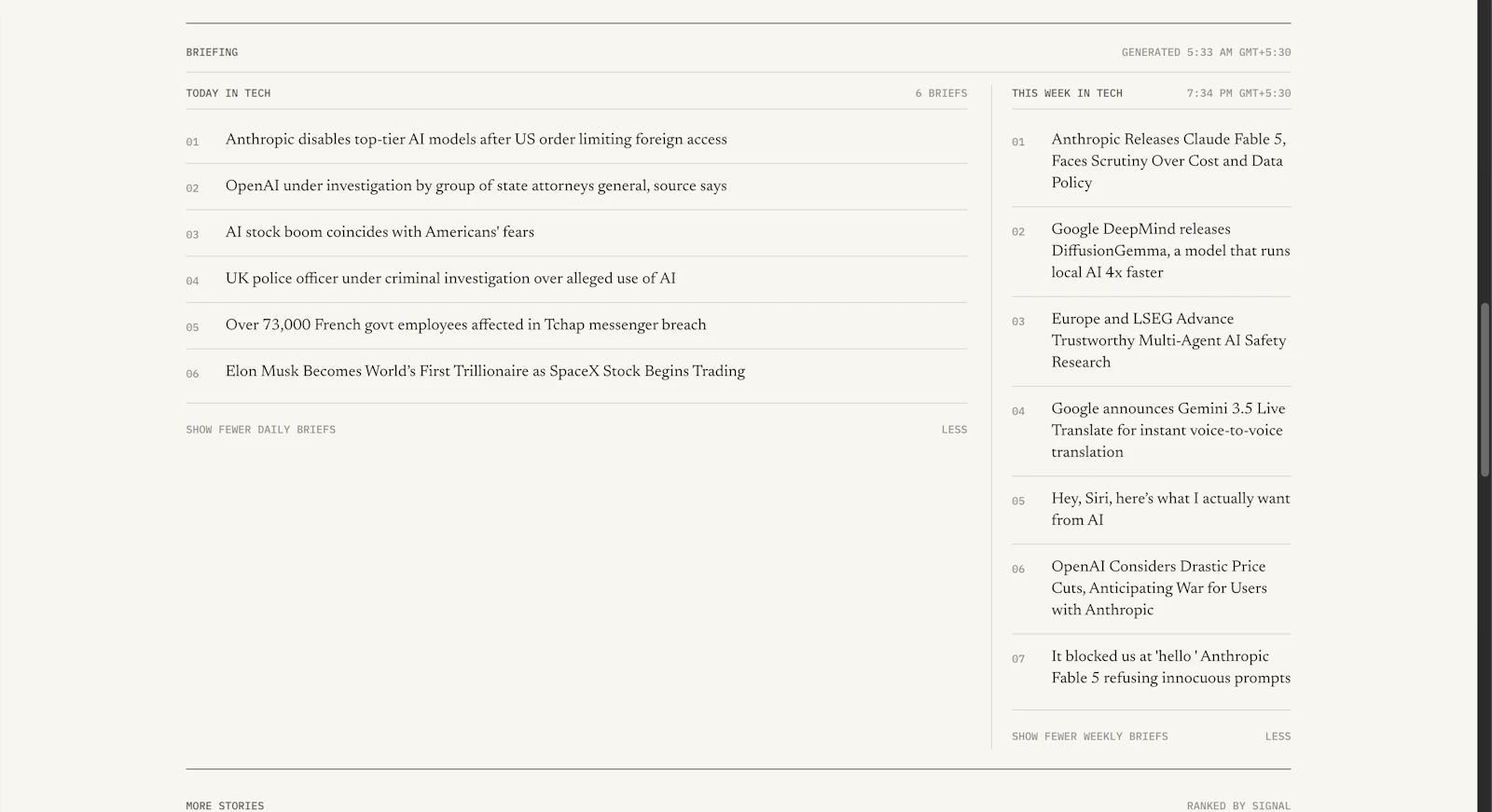Open the Gemini 3.5 Live Translate brief
Viewport: 1492px width, 812px height.
point(1168,430)
